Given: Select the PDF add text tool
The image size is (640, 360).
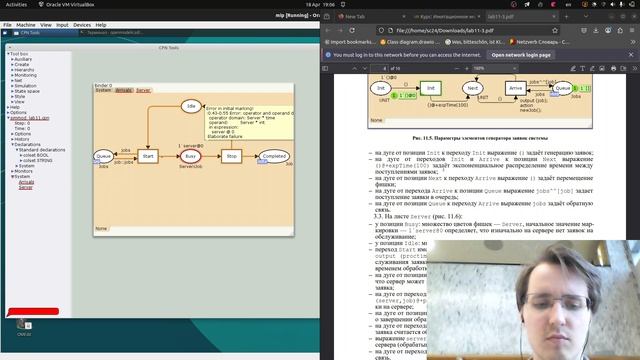Looking at the screenshot, I should click(582, 68).
